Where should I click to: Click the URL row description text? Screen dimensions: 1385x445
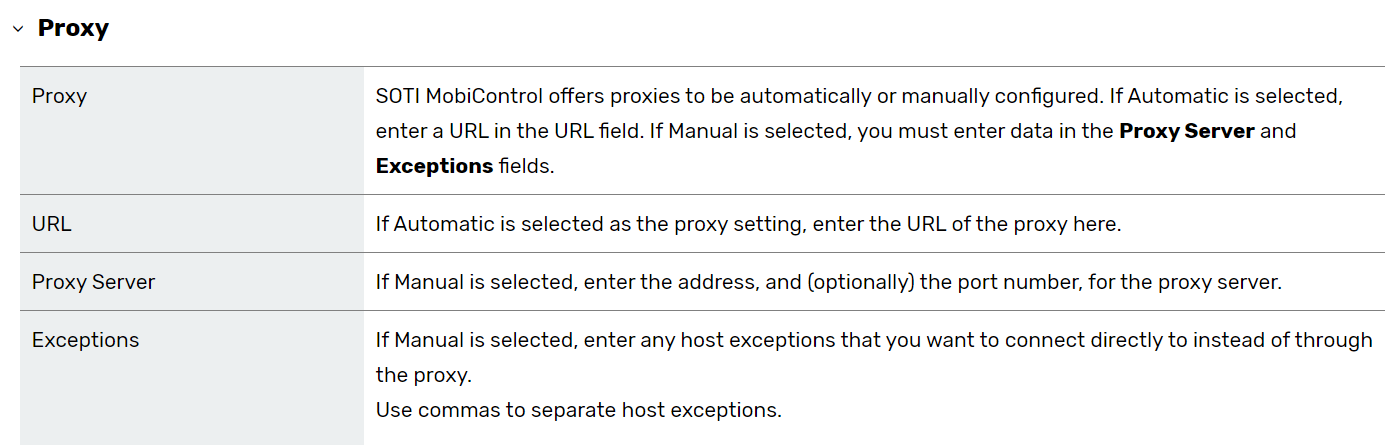coord(748,224)
